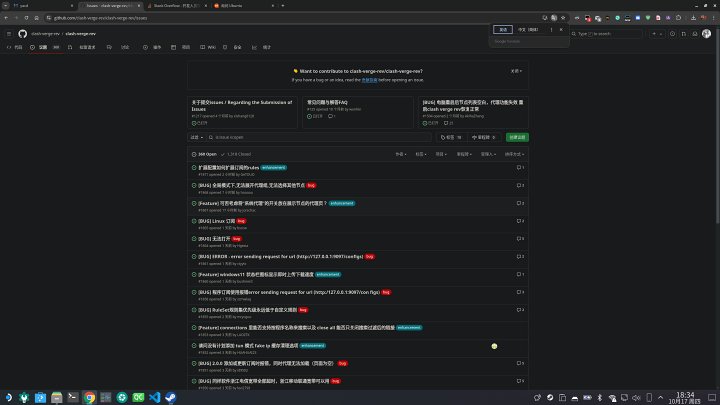Open Visual Studio Code from the taskbar
The height and width of the screenshot is (405, 720).
[156, 397]
